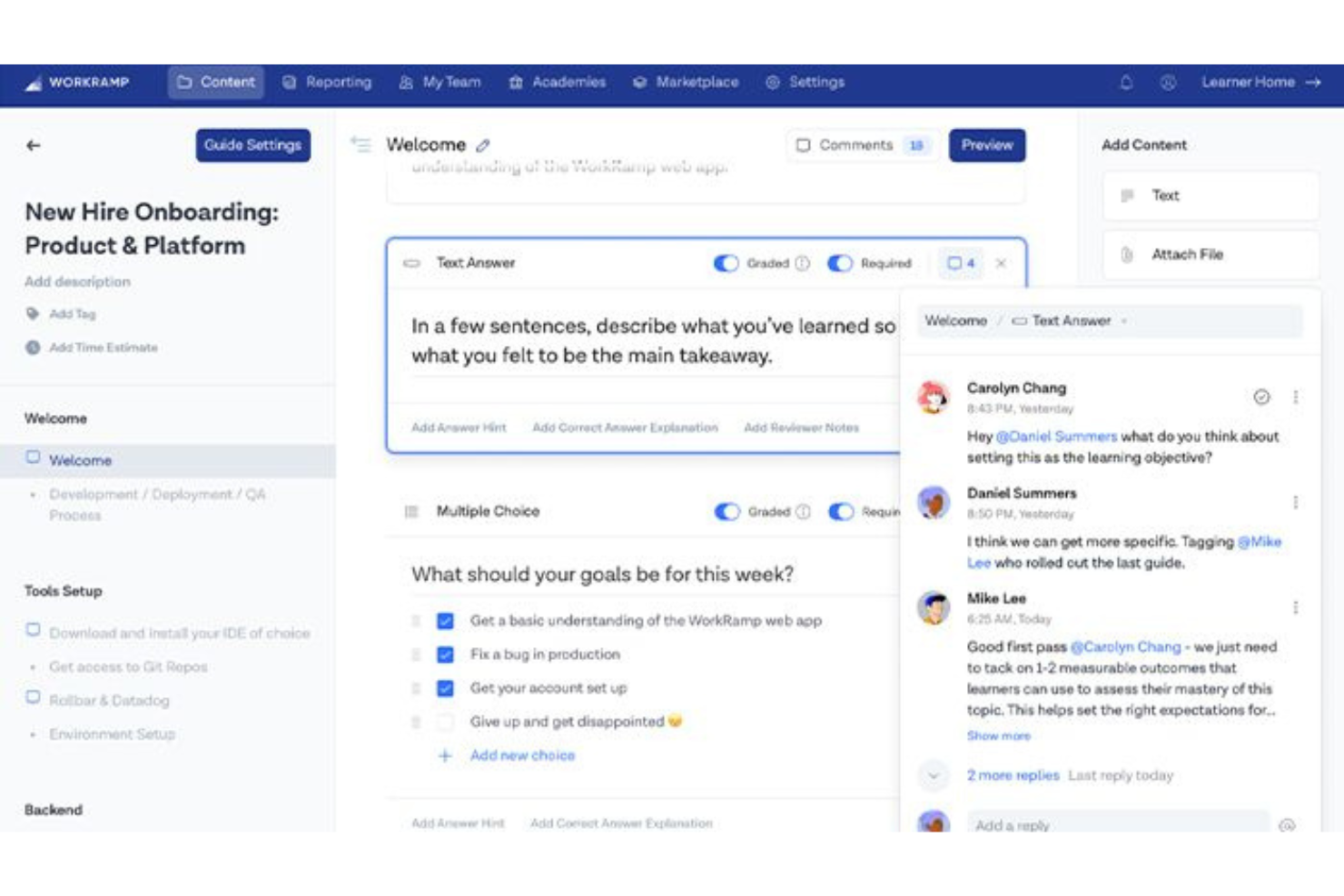The height and width of the screenshot is (896, 1344).
Task: Open the Settings tab
Action: tap(805, 83)
